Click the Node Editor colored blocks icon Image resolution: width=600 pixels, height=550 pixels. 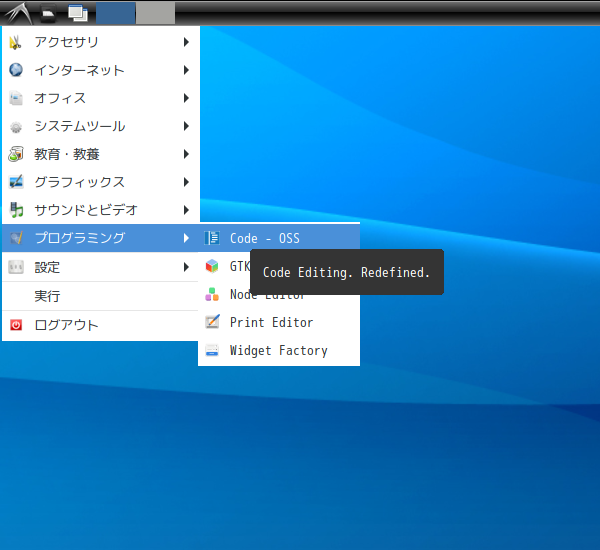point(212,294)
